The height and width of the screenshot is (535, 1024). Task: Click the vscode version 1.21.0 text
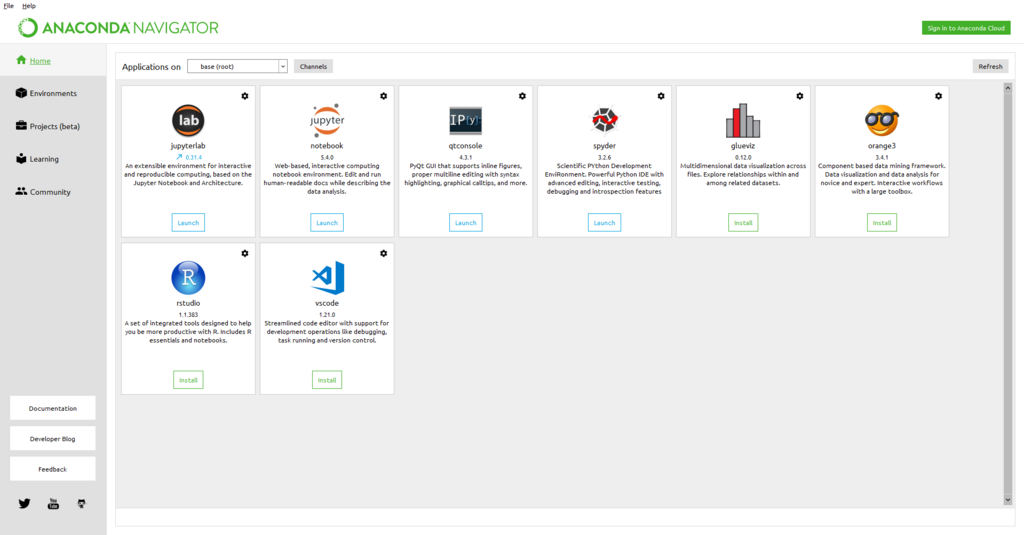click(x=327, y=315)
